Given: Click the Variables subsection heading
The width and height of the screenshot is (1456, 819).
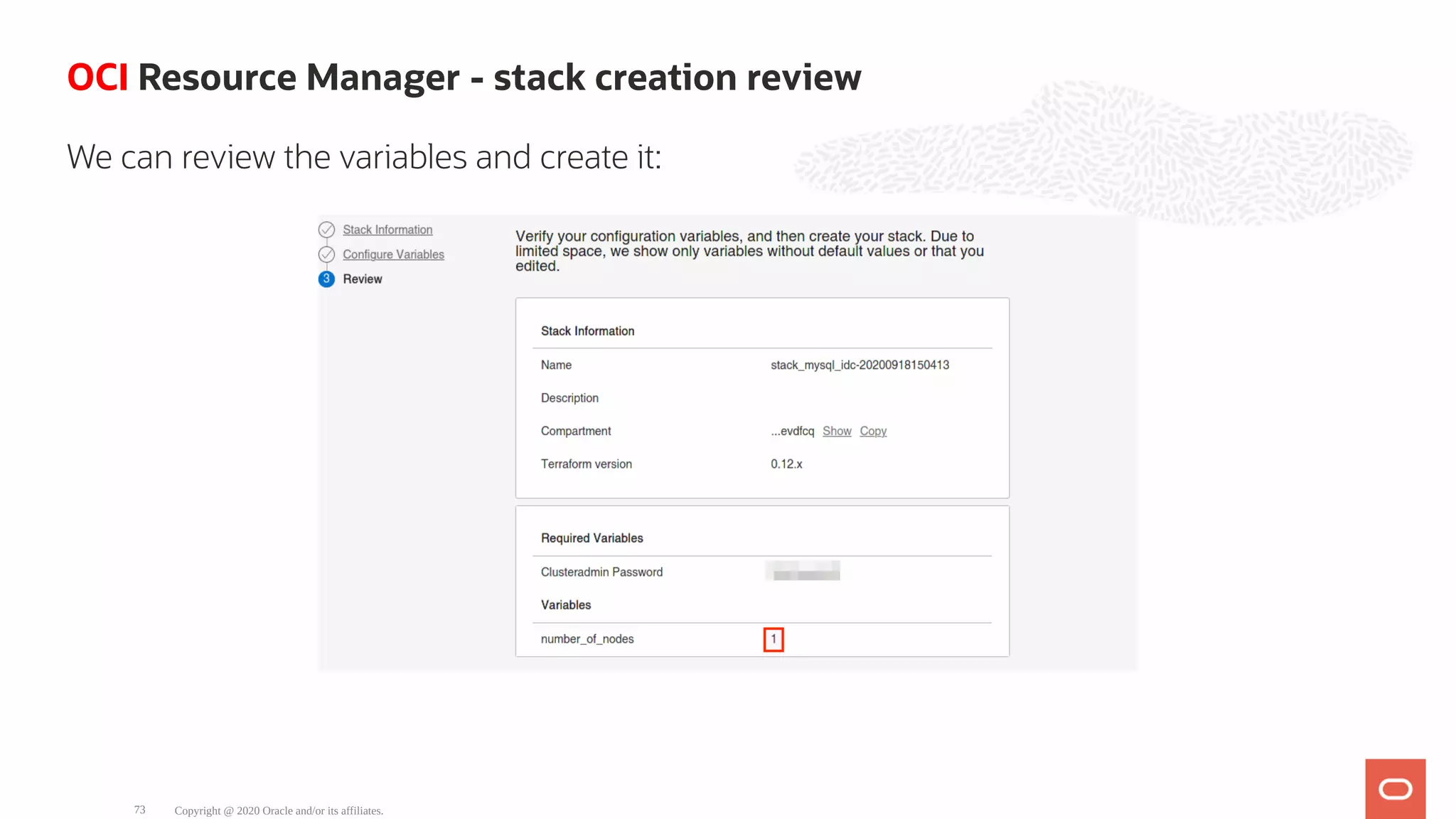Looking at the screenshot, I should coord(566,605).
